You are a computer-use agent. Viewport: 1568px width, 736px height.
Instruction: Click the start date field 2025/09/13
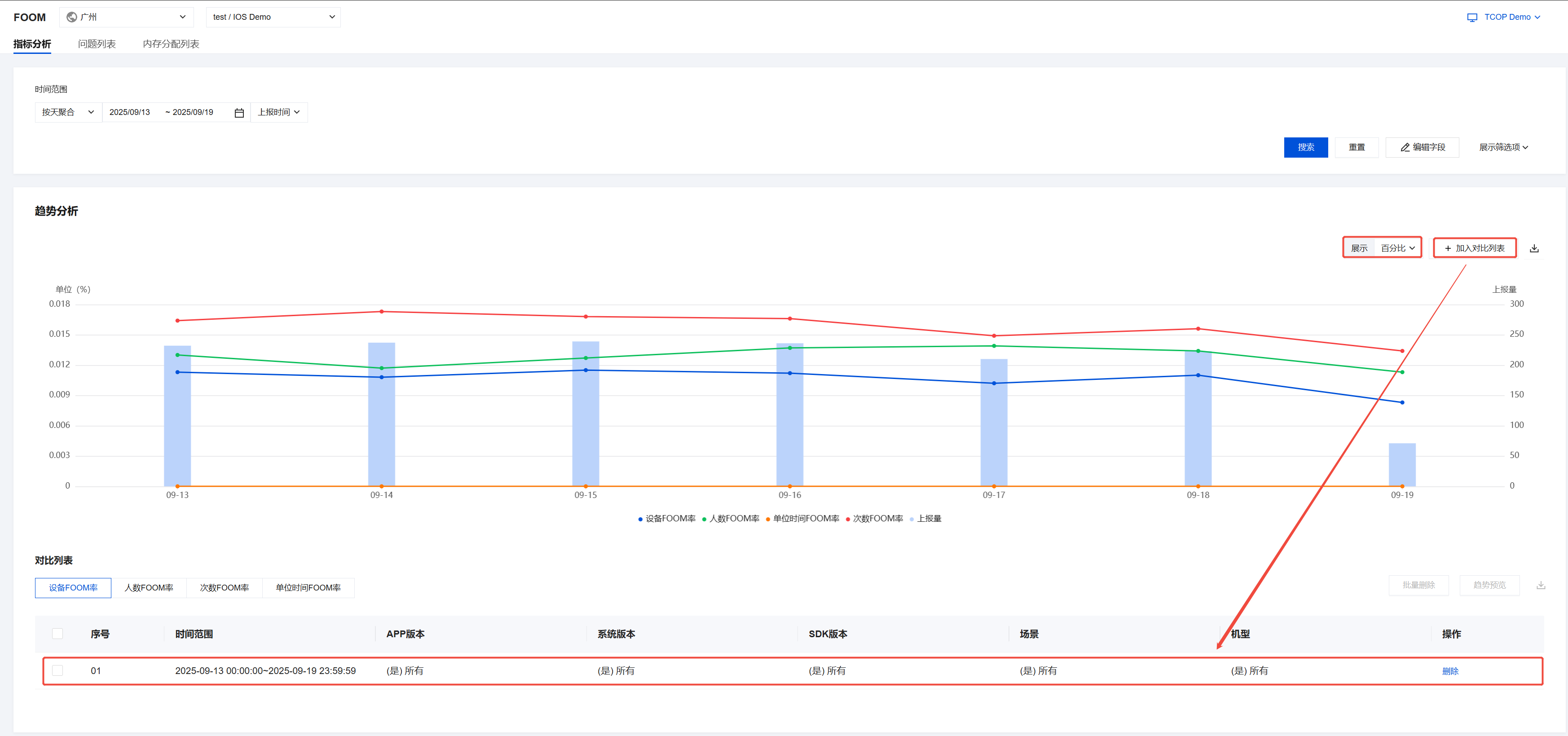pos(130,113)
